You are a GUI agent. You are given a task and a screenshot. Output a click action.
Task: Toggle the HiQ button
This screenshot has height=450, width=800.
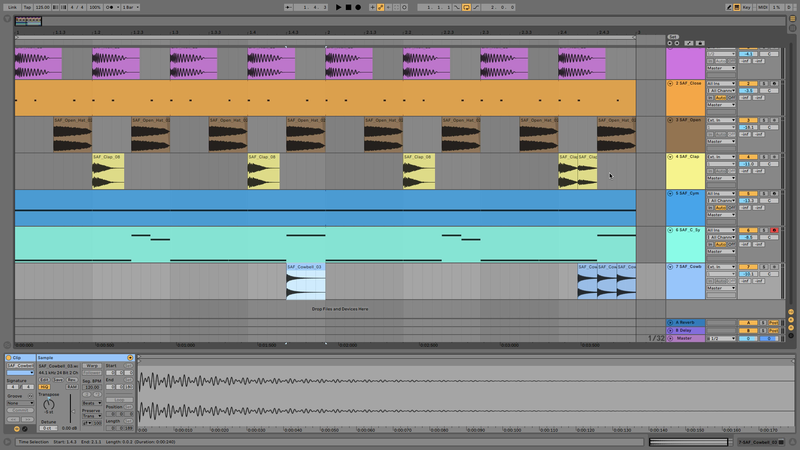point(44,387)
